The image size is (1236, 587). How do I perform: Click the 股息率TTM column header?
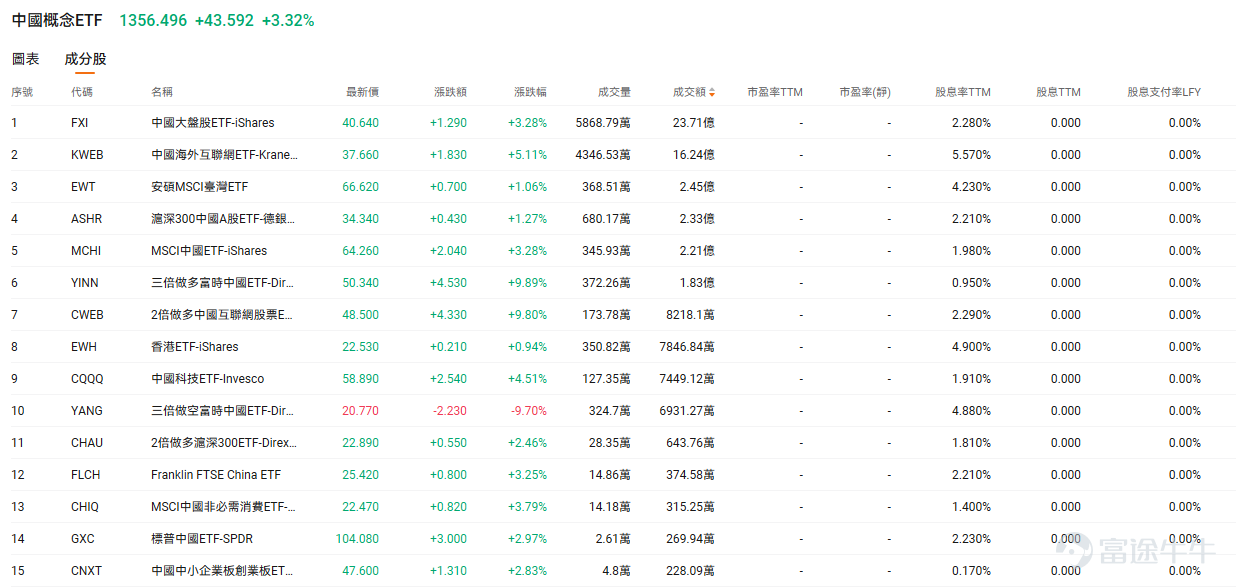click(x=963, y=92)
